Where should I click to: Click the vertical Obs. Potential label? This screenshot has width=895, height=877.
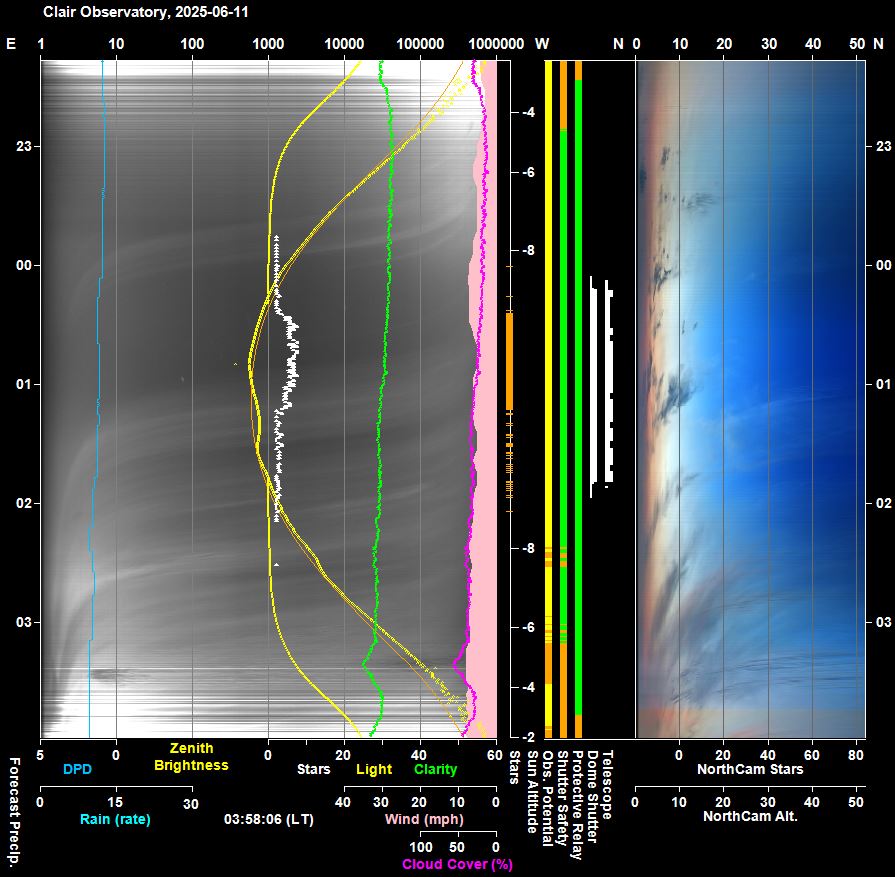pyautogui.click(x=547, y=797)
